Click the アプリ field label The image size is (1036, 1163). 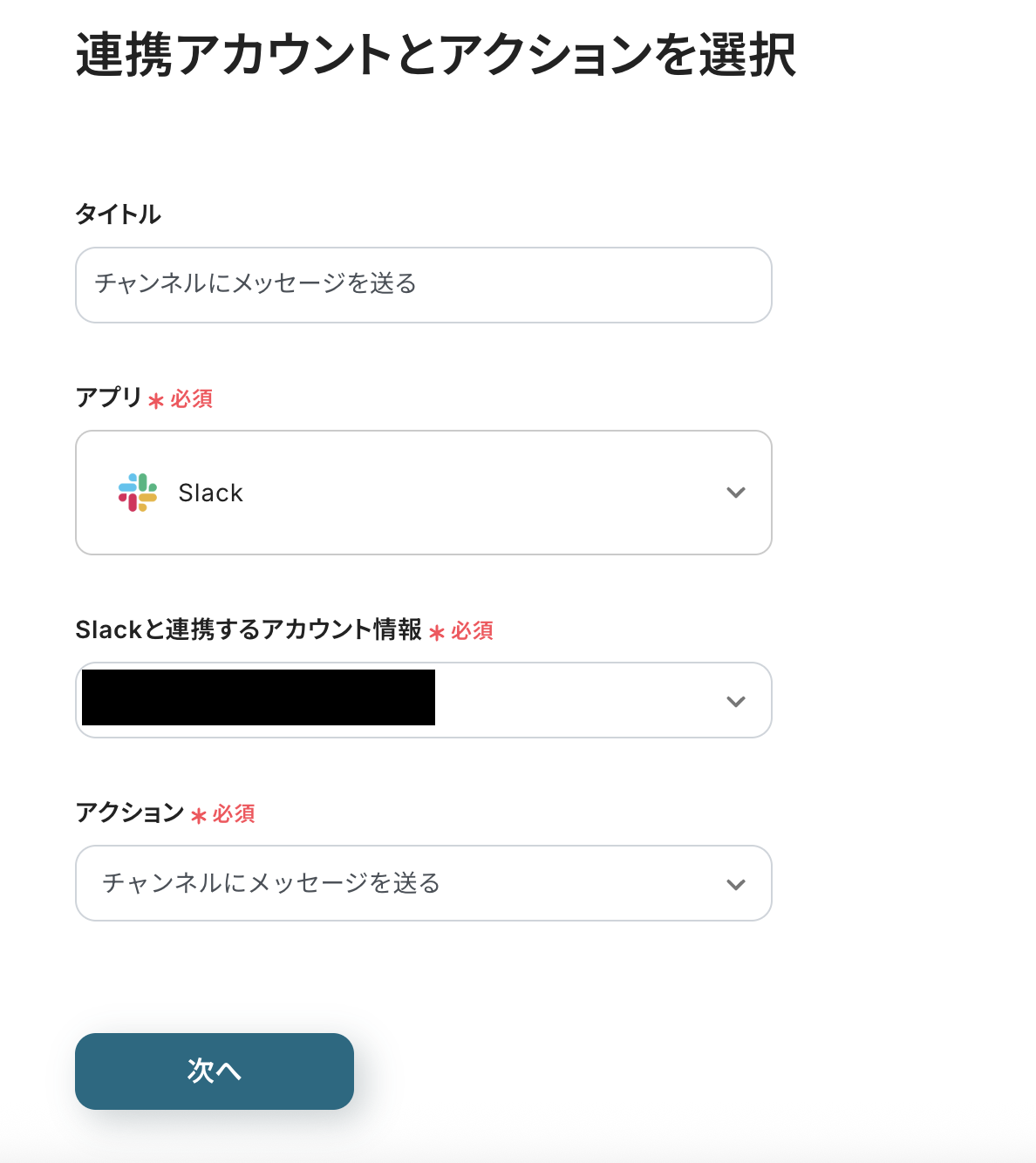click(x=108, y=398)
